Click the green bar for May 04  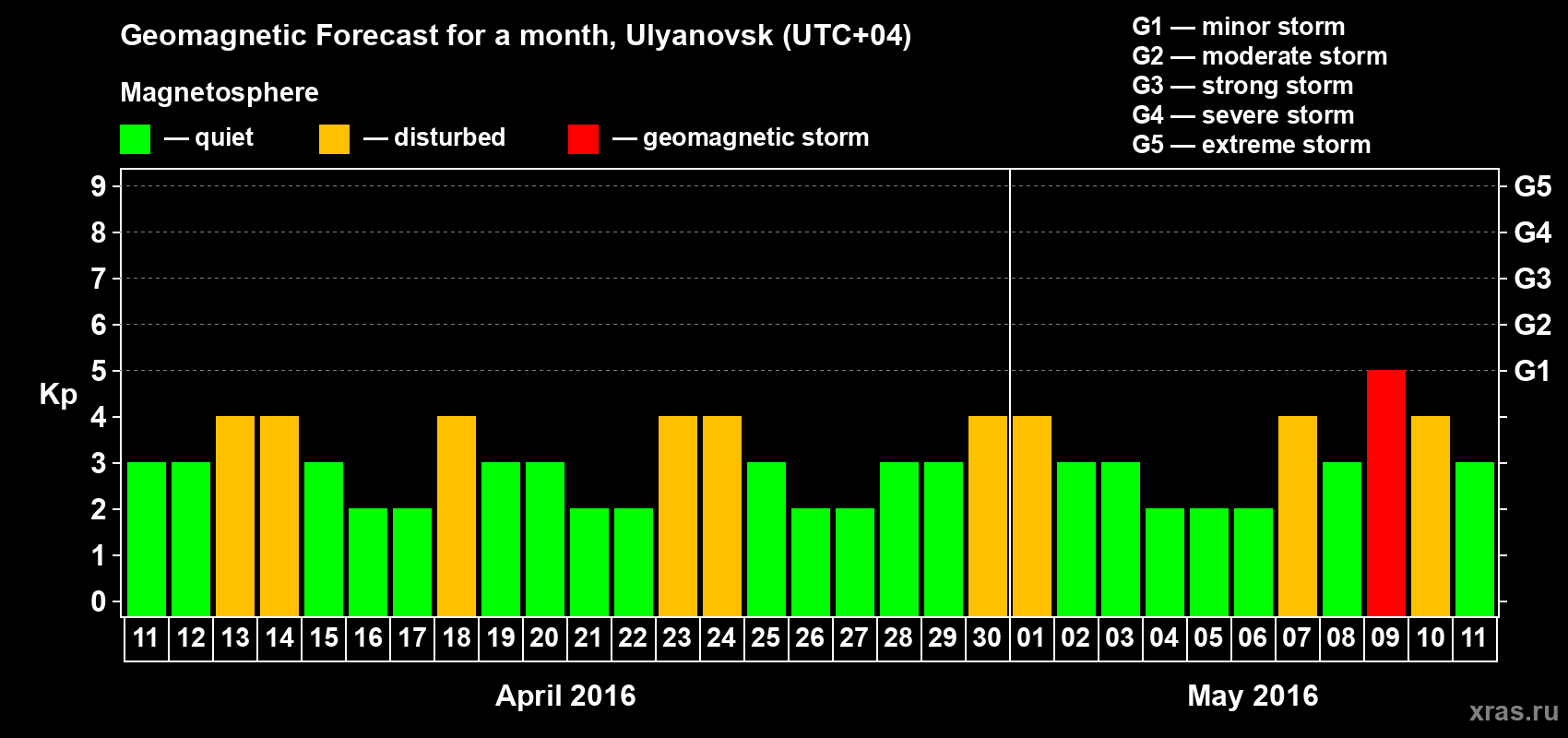[x=1164, y=562]
